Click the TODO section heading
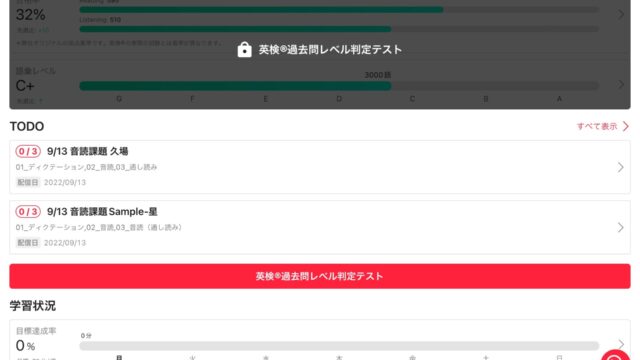This screenshot has width=640, height=360. tap(27, 126)
